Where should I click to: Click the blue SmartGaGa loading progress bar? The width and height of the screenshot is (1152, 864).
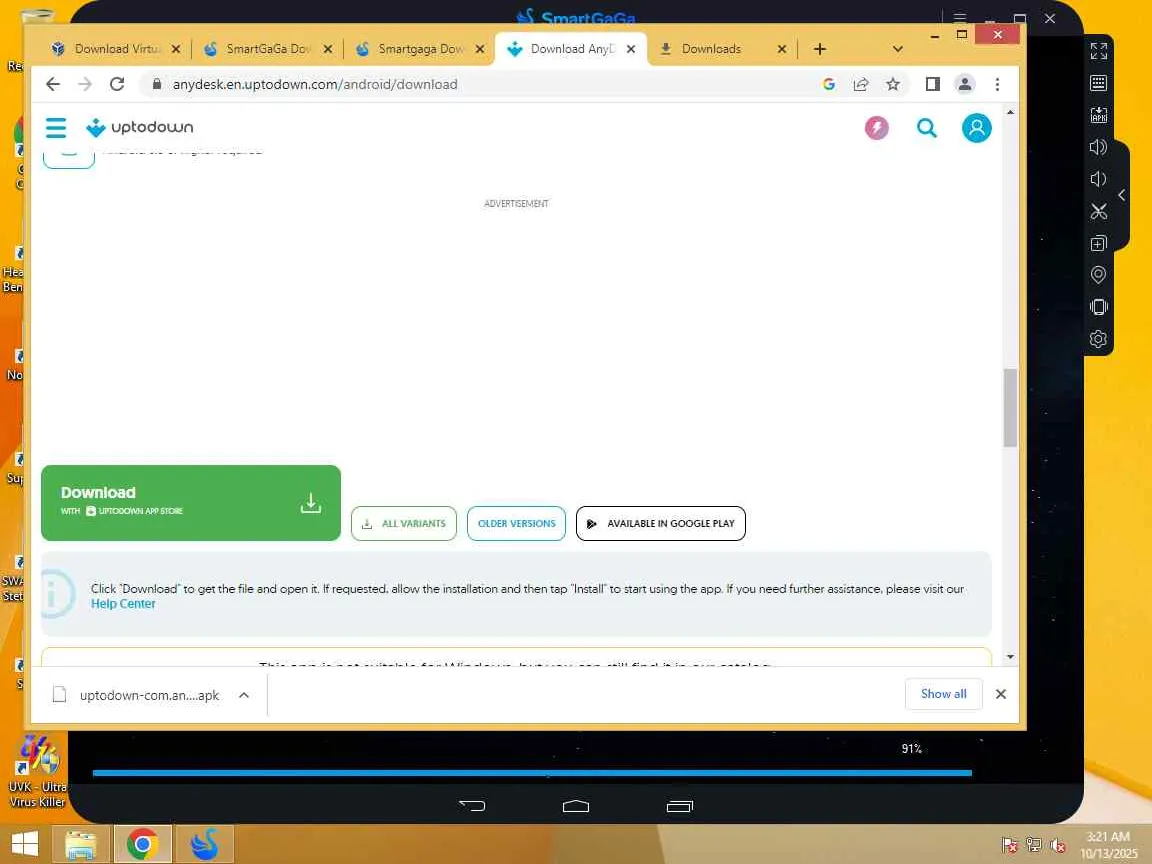pos(532,773)
